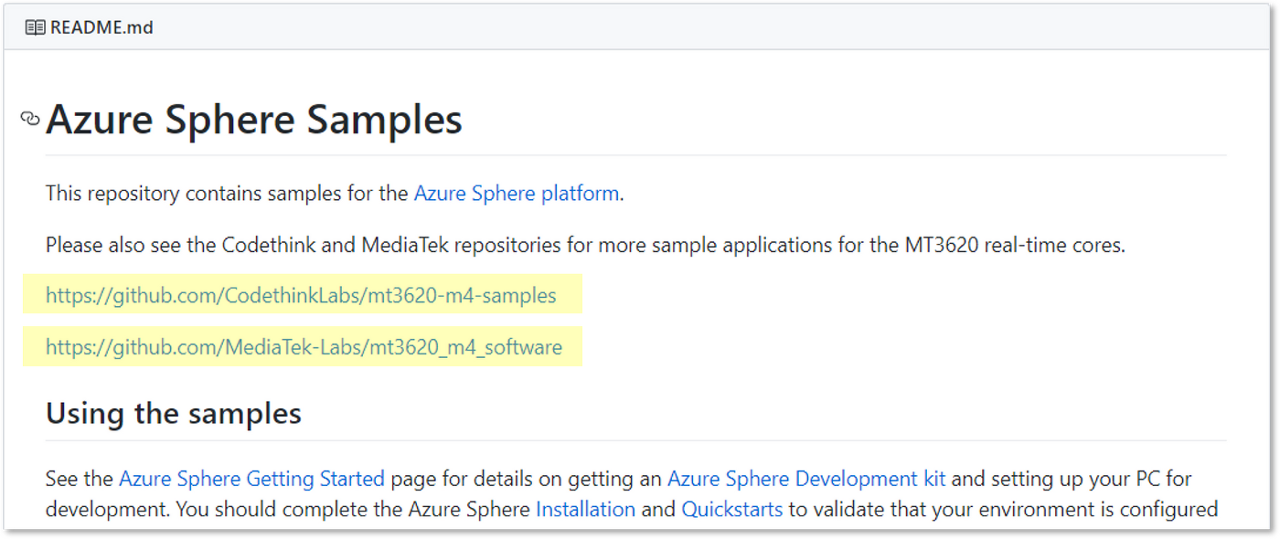The image size is (1280, 539).
Task: Click the text "This repository contains samples for the"
Action: 227,193
